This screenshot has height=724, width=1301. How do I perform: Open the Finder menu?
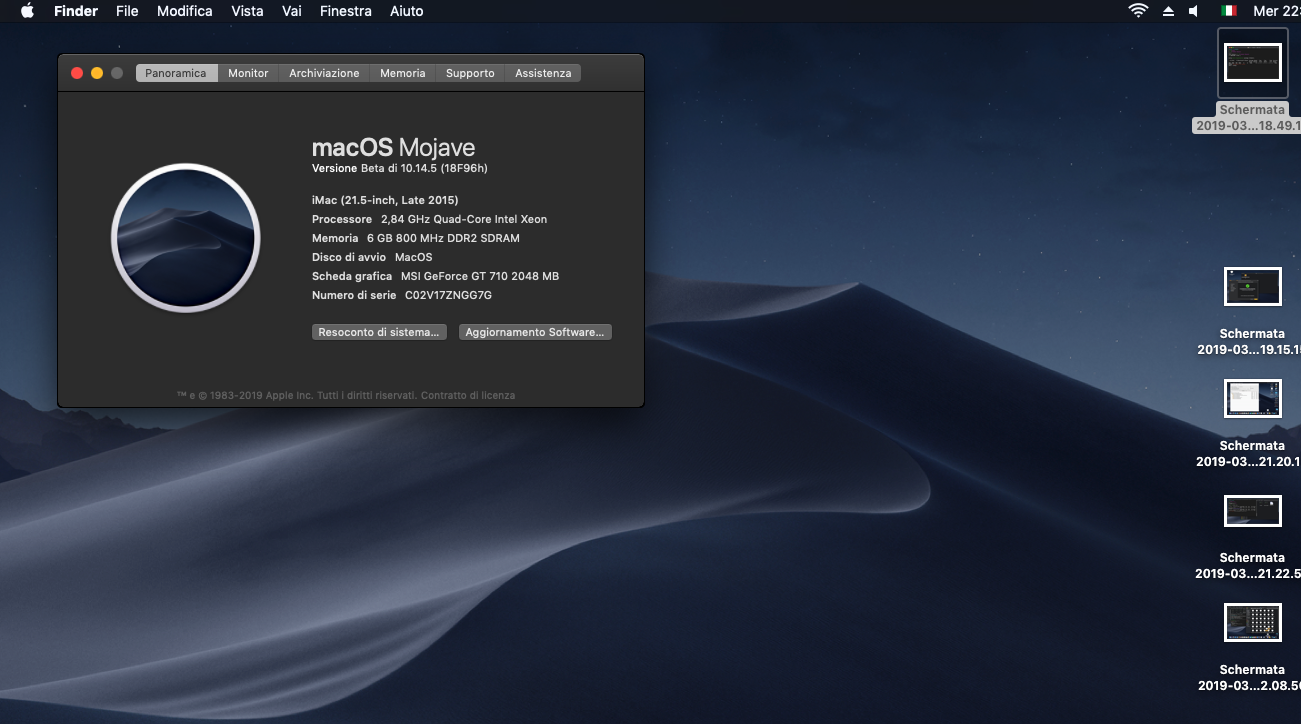(x=75, y=11)
